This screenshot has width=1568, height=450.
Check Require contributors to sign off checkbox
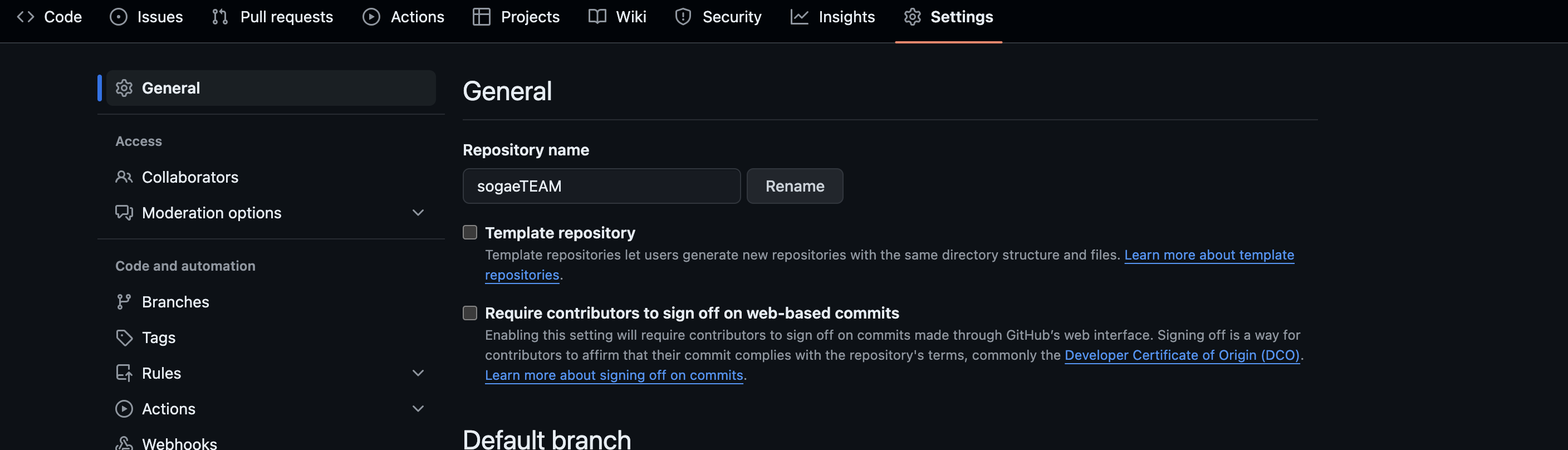click(x=470, y=313)
